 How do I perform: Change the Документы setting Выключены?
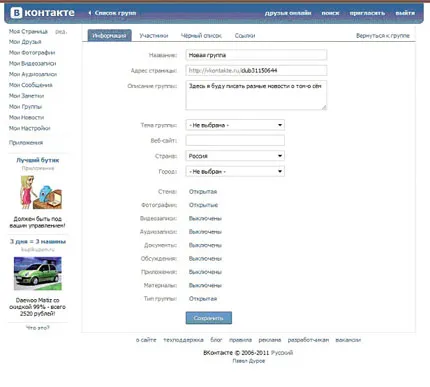(x=205, y=245)
